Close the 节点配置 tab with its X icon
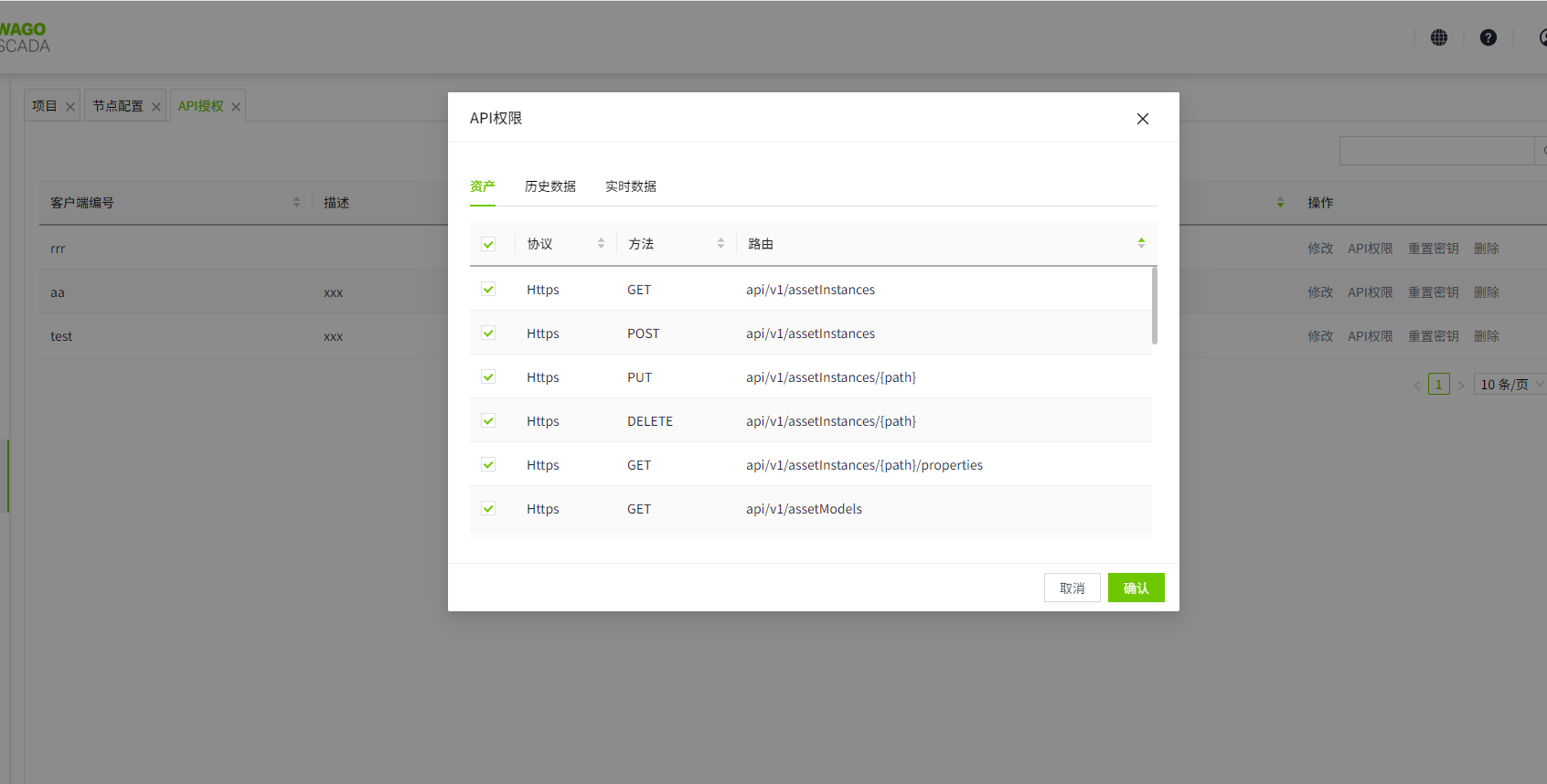Image resolution: width=1547 pixels, height=784 pixels. click(156, 107)
